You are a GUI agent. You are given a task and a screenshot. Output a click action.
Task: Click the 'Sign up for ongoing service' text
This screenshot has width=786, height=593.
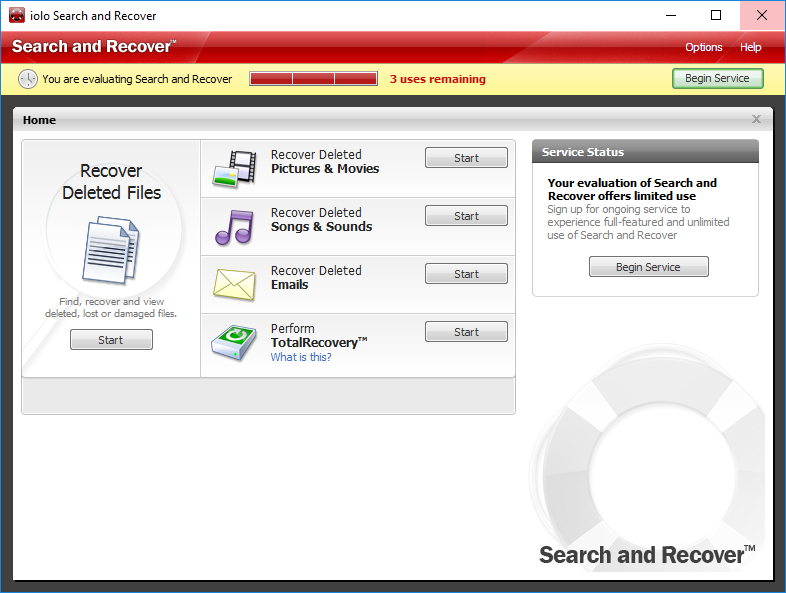click(638, 222)
